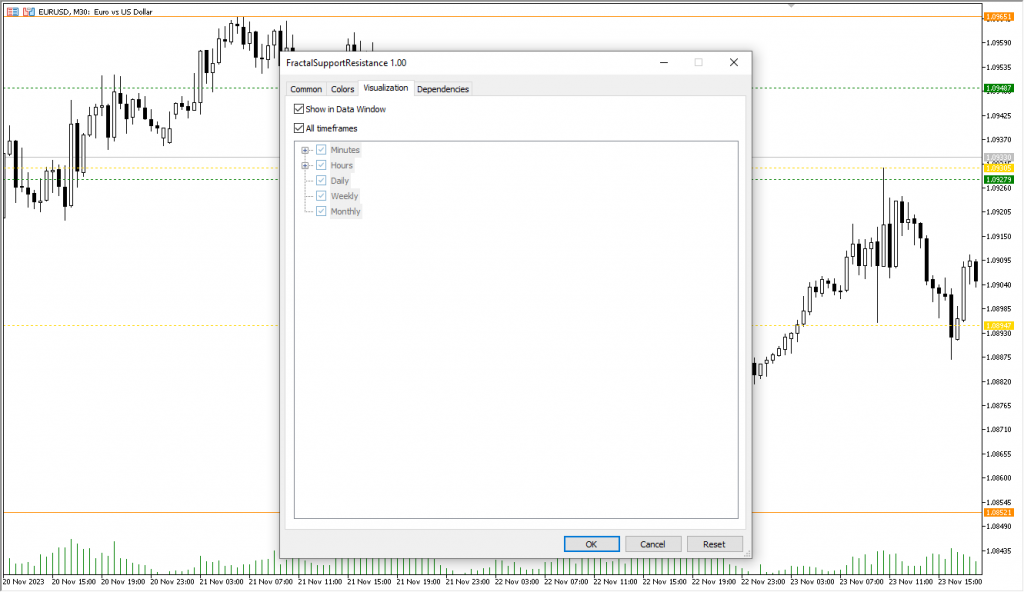Uncheck the Minutes timeframe
This screenshot has height=592, width=1024.
click(x=321, y=150)
